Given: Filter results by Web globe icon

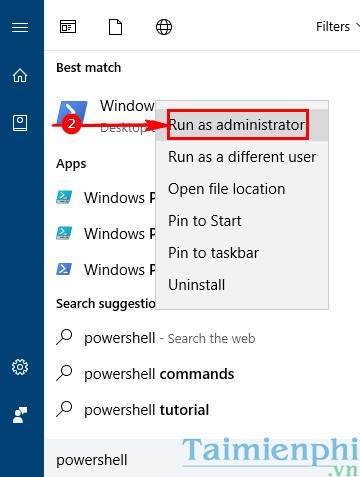Looking at the screenshot, I should click(164, 27).
